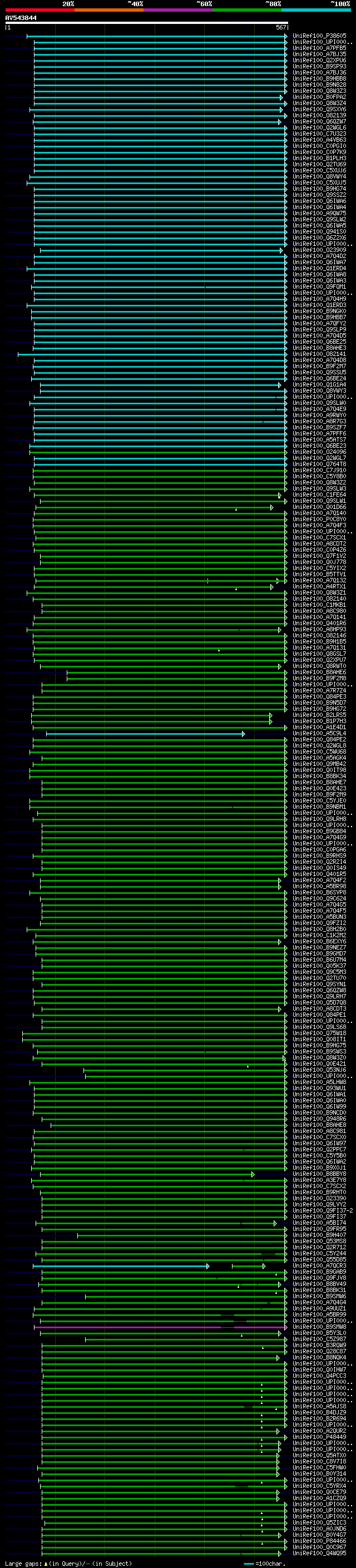Click the green ~80% identity scale segment
356x1568 pixels.
coord(247,10)
